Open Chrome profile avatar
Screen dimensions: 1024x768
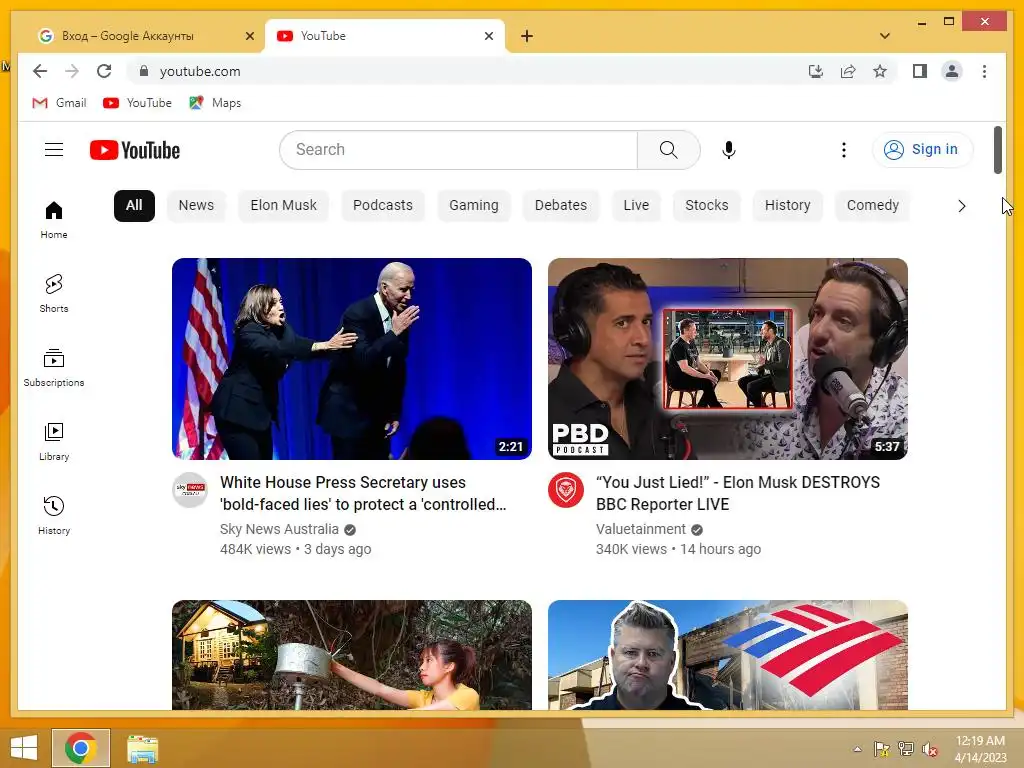tap(952, 71)
